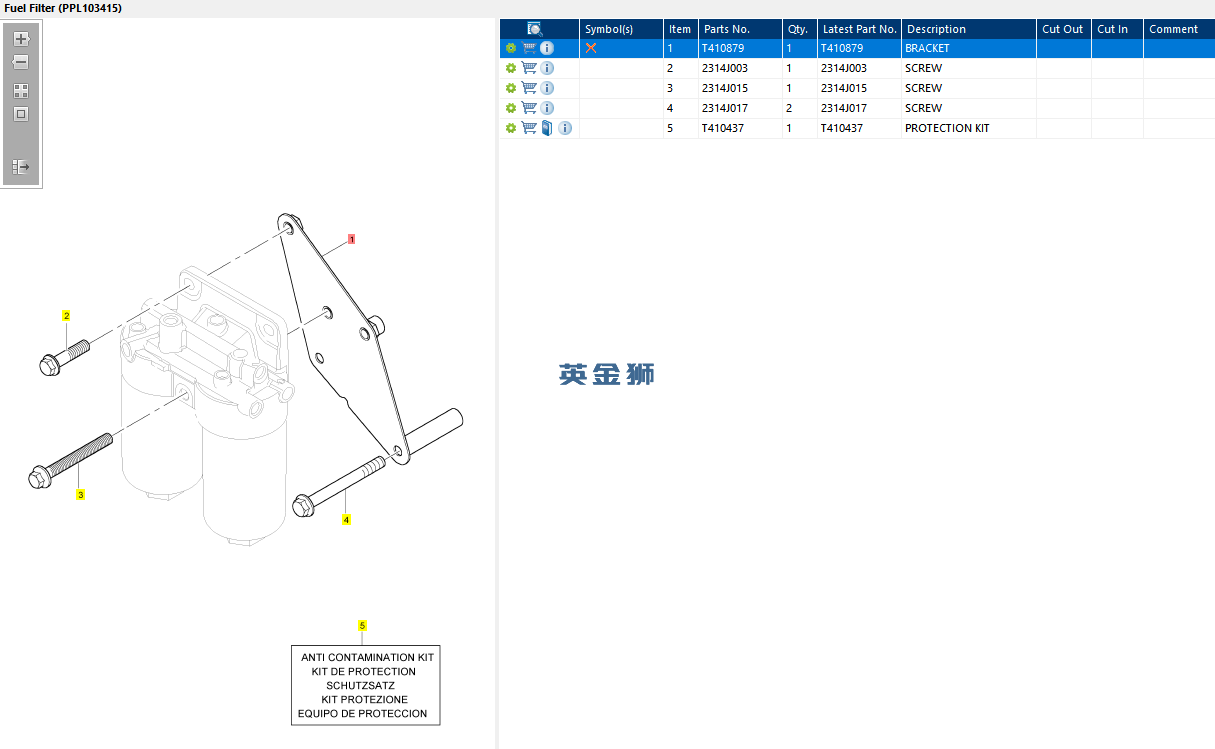Click the PROTECTION KIT description cell
The image size is (1215, 749).
tap(968, 128)
